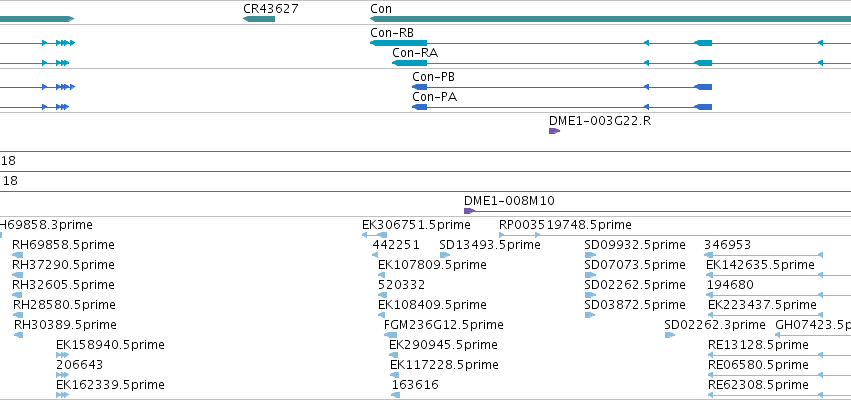Viewport: 851px width, 400px height.
Task: Select the CR43627 gene arrow glyph
Action: pos(259,19)
